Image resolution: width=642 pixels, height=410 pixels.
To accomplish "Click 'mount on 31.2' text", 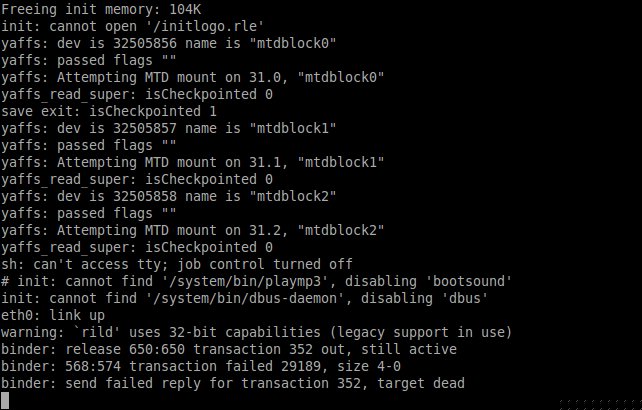I will click(229, 230).
